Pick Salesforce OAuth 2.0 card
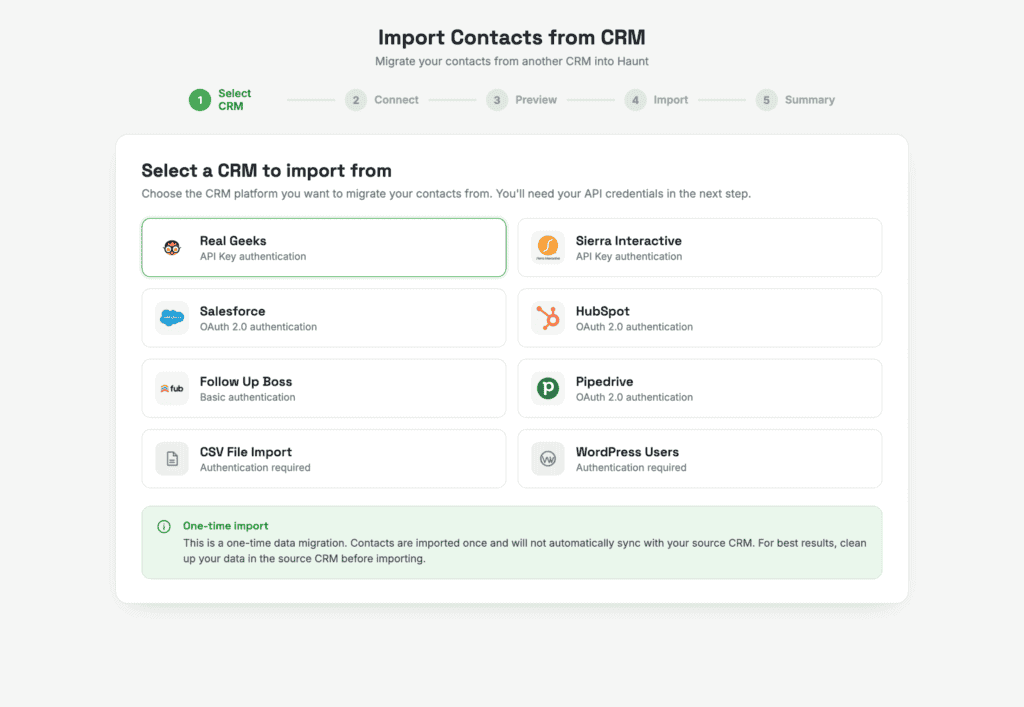The image size is (1024, 707). [x=324, y=318]
